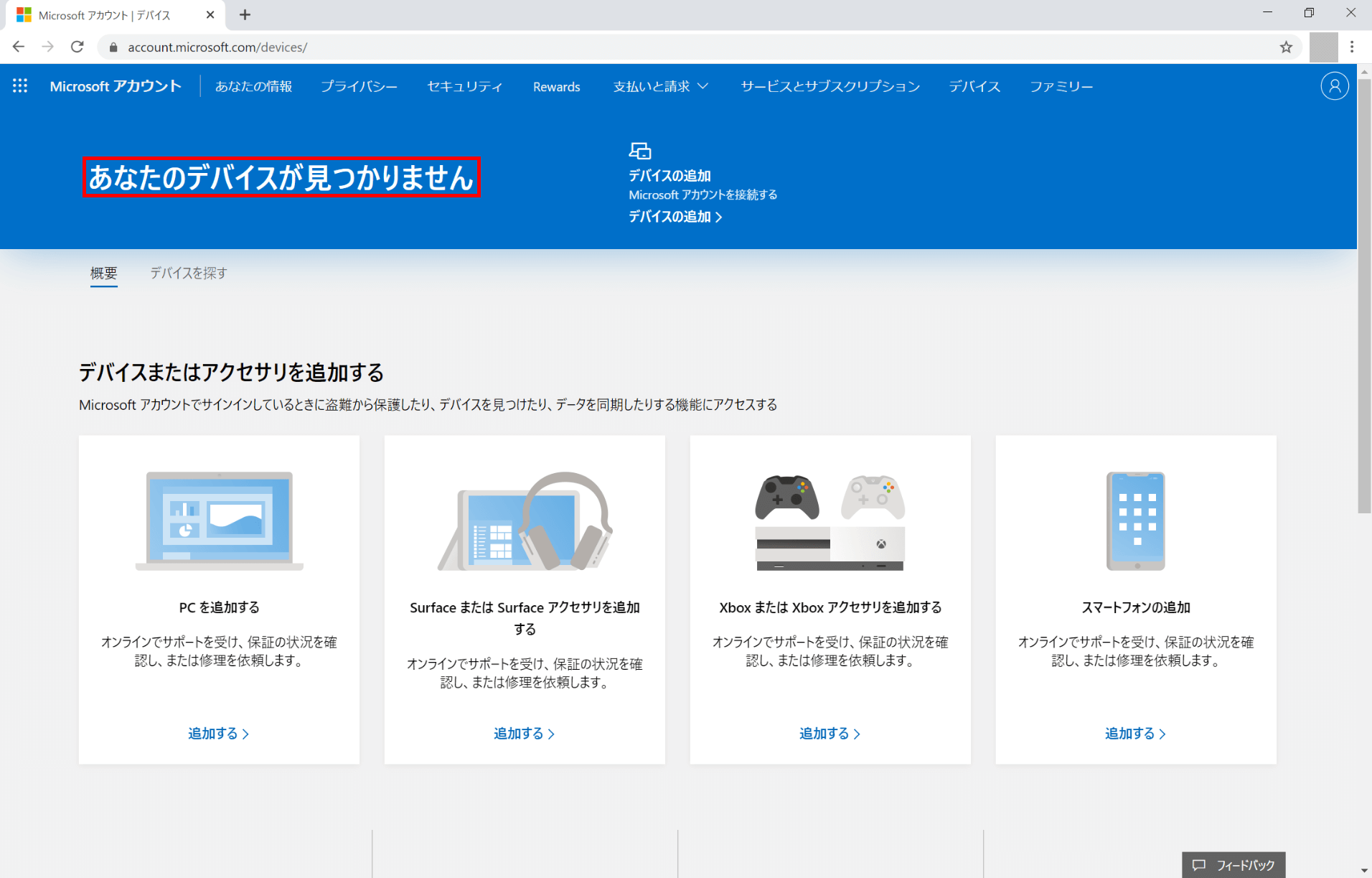Viewport: 1372px width, 878px height.
Task: Restore down the browser window
Action: click(x=1309, y=13)
